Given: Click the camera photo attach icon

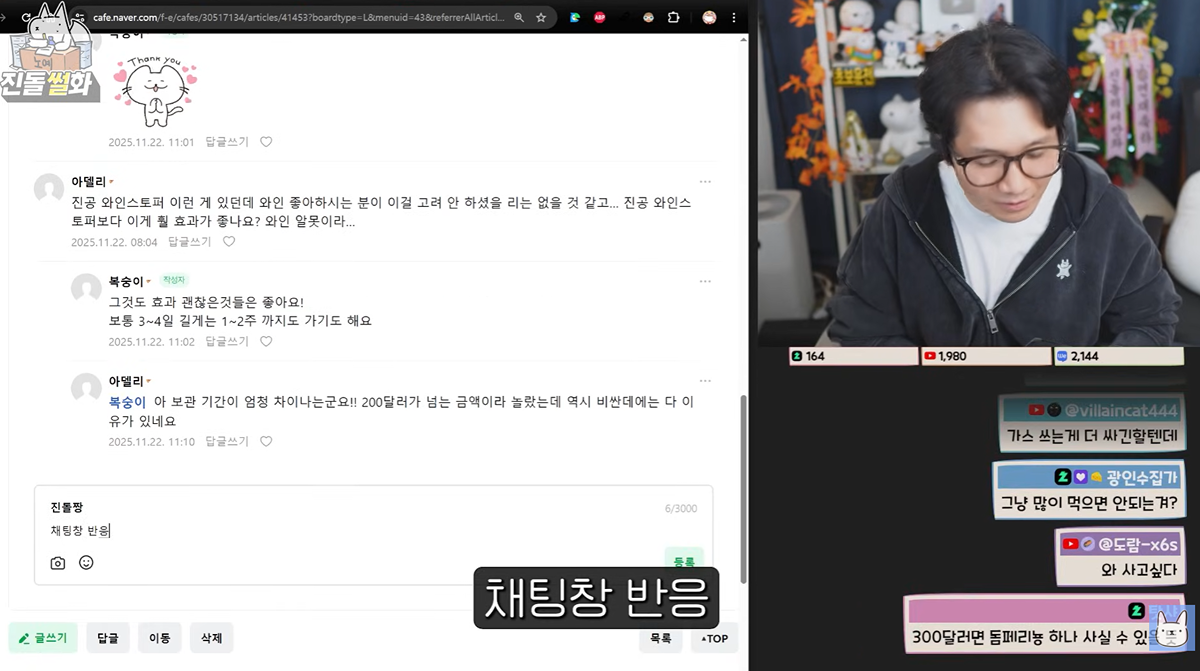Looking at the screenshot, I should (58, 563).
